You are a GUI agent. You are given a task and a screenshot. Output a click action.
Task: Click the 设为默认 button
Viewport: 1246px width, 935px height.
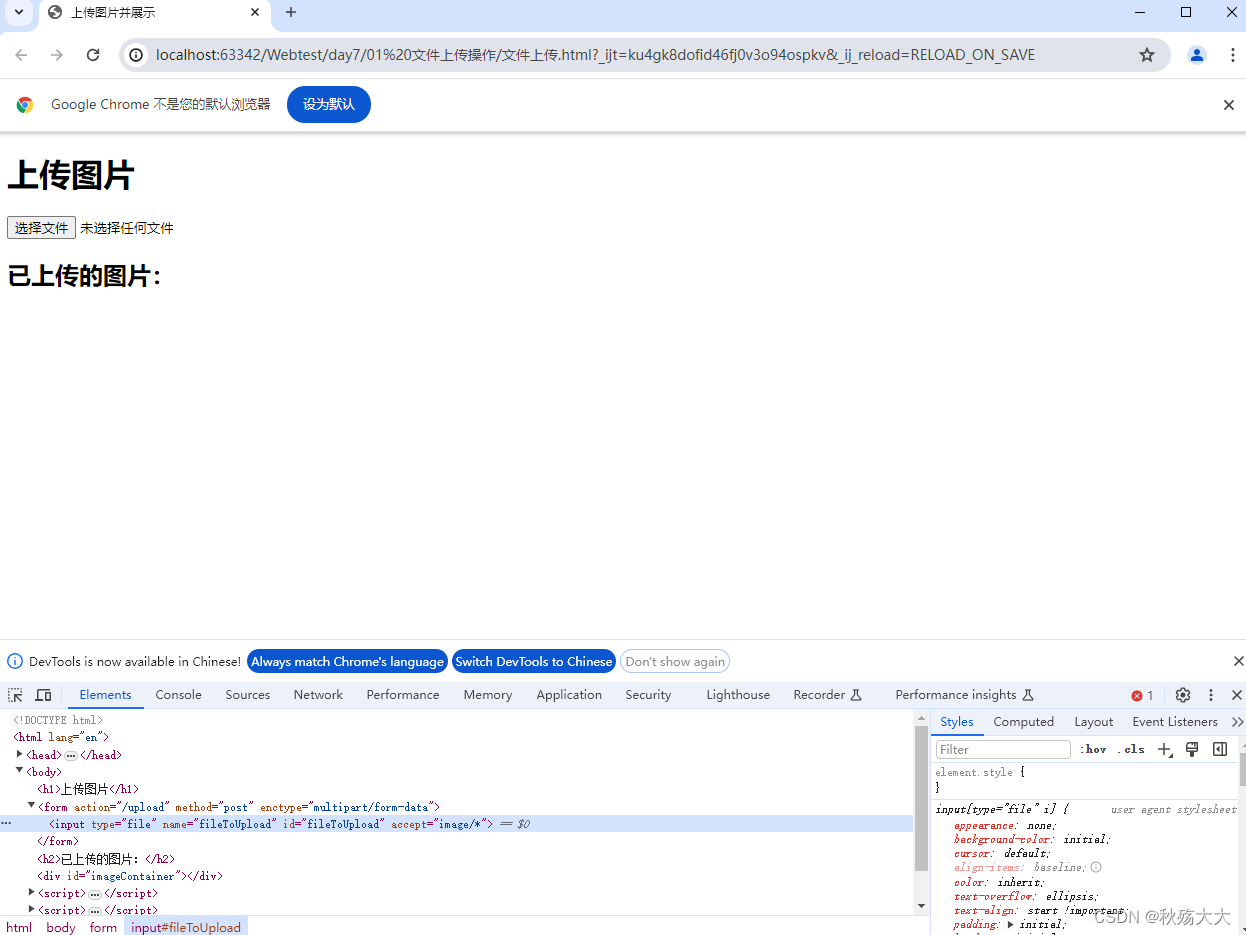point(329,105)
